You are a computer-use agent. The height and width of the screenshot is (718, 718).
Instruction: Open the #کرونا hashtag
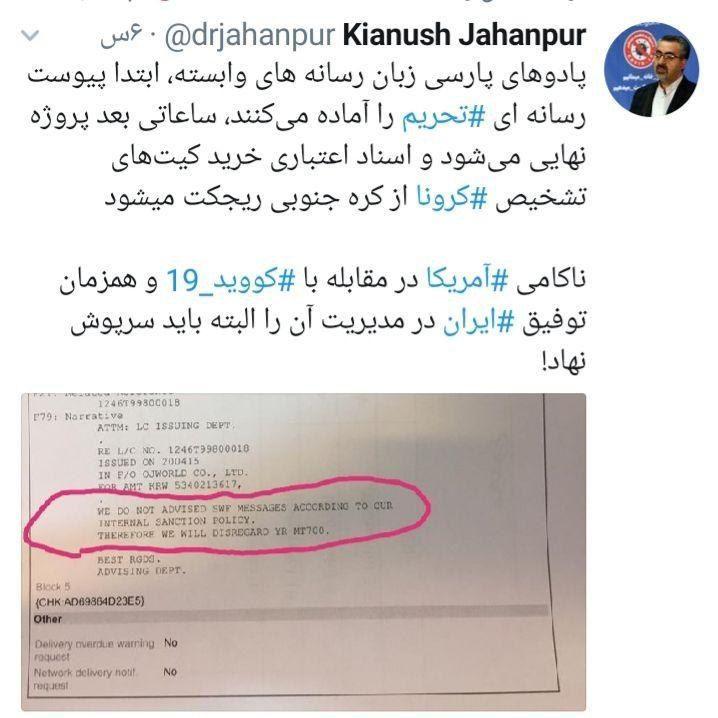(x=451, y=197)
